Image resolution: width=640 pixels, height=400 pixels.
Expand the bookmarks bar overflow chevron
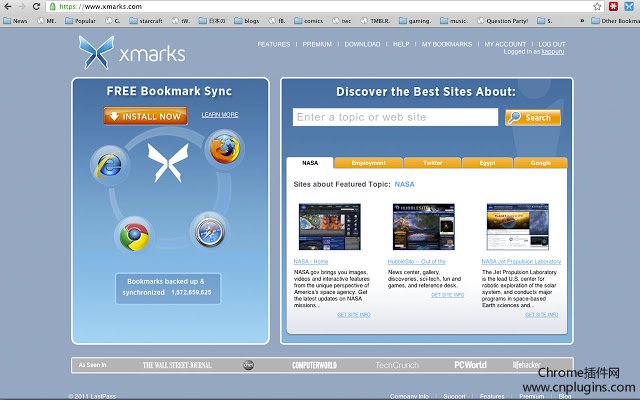point(582,21)
